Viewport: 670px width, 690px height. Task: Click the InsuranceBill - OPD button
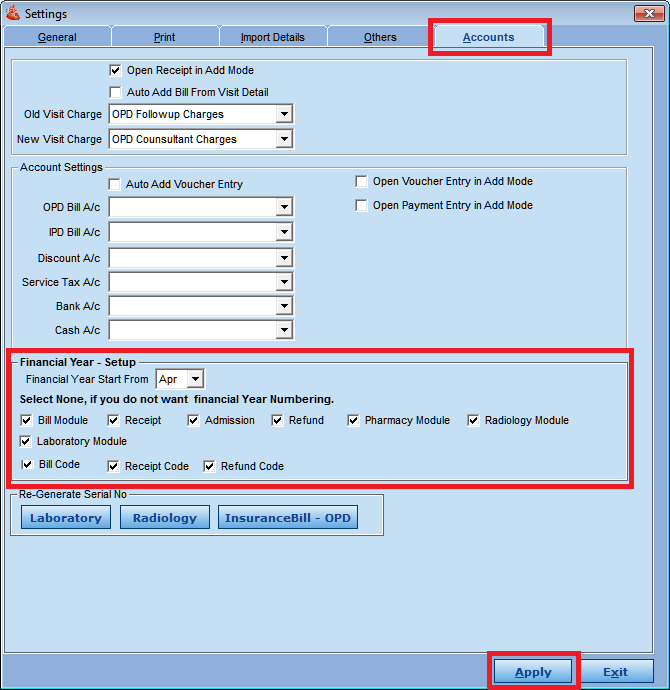tap(288, 518)
